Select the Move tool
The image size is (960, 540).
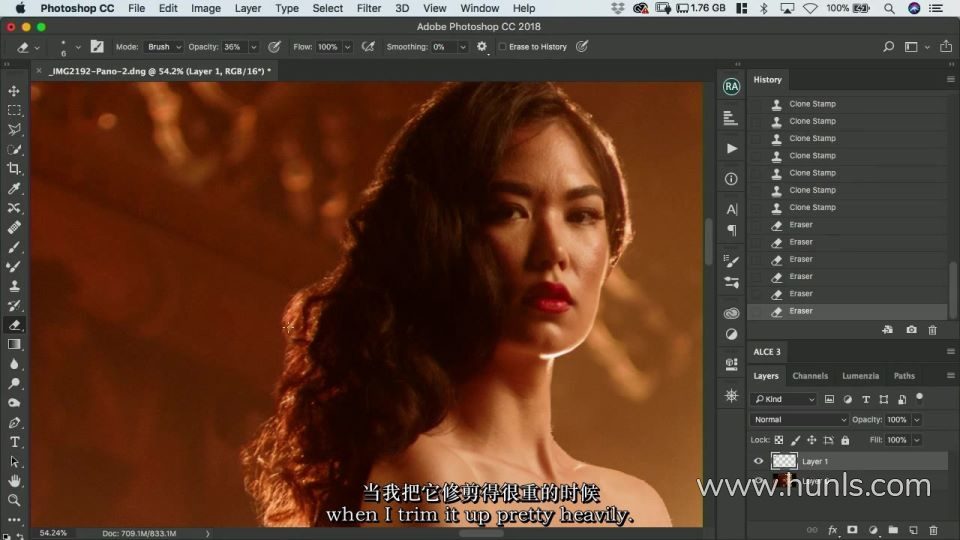14,91
